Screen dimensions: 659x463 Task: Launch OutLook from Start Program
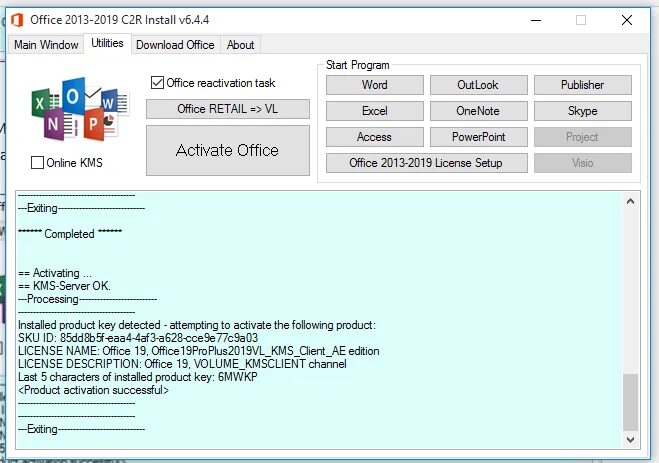point(478,85)
